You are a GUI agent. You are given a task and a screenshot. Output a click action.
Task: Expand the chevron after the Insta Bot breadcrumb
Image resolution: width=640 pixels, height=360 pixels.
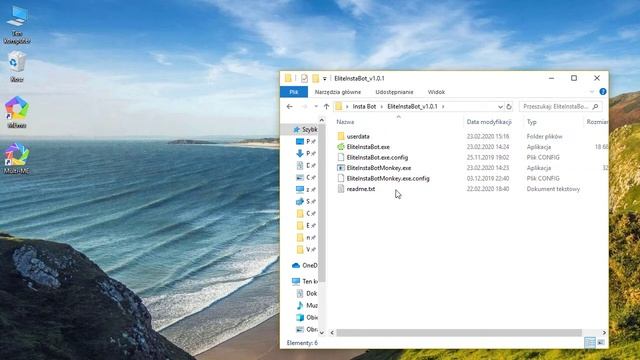(x=382, y=107)
